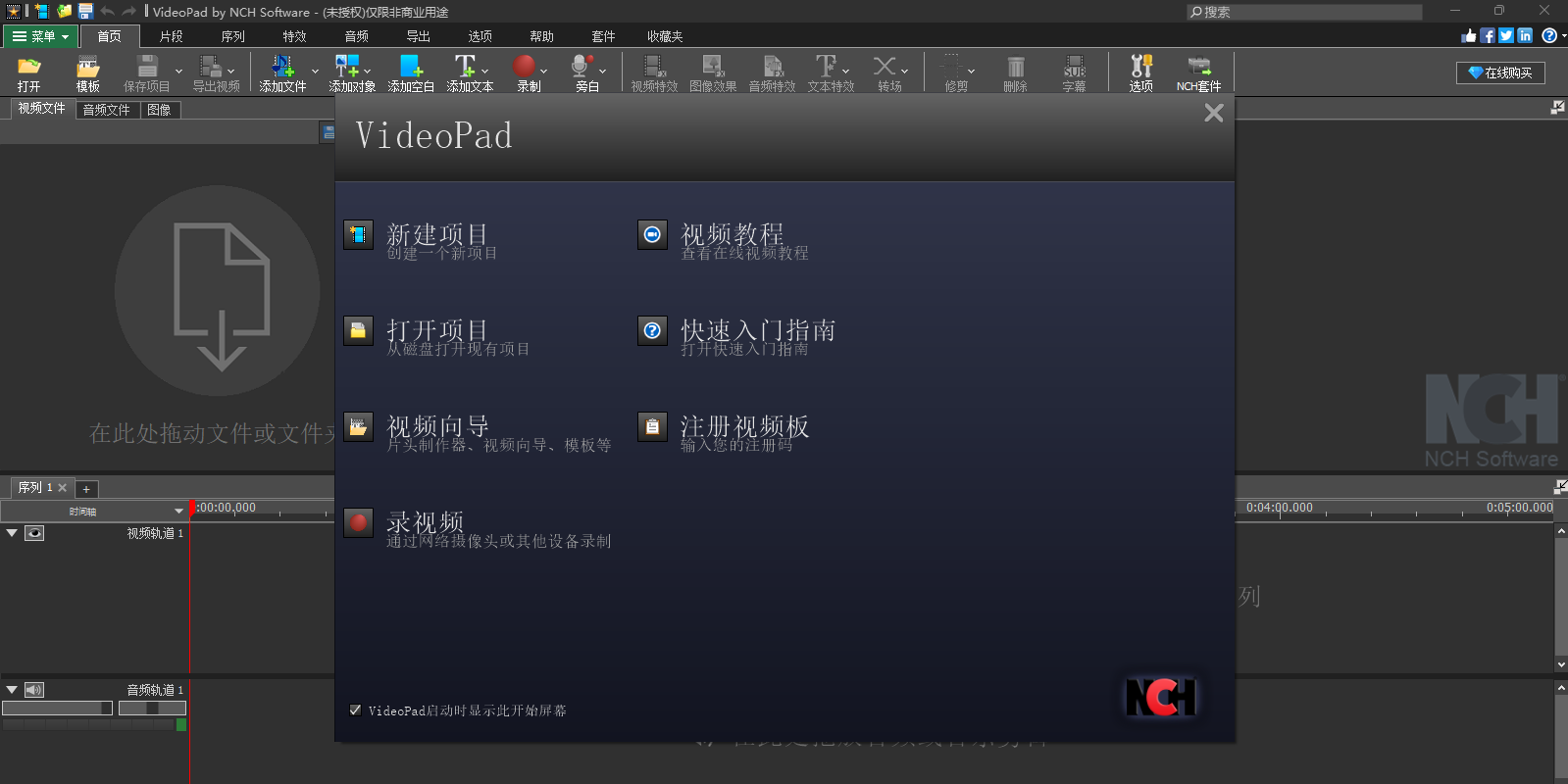Click the Buy Online (在线购买) button
1568x784 pixels.
[x=1500, y=73]
